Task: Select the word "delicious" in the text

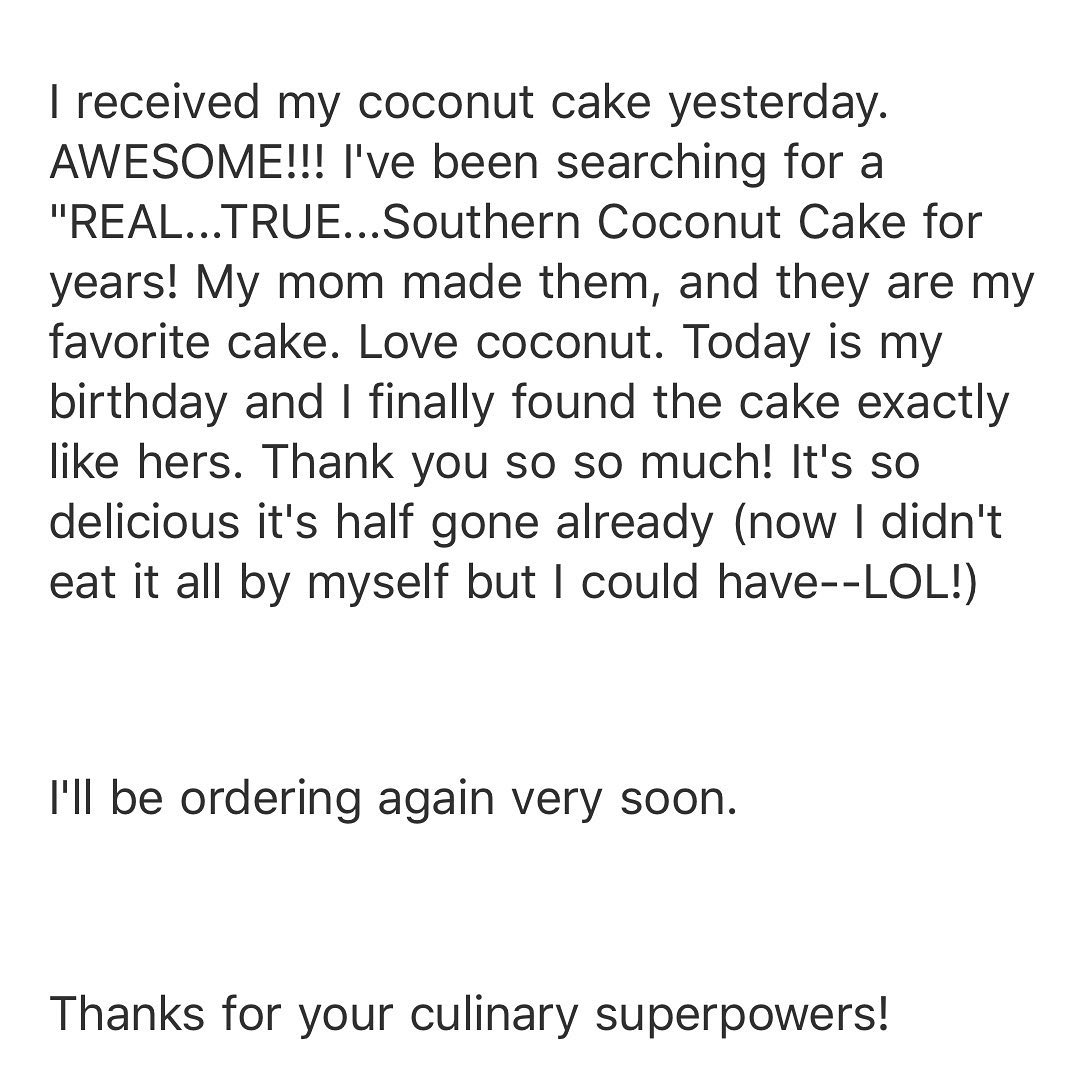Action: [x=144, y=522]
